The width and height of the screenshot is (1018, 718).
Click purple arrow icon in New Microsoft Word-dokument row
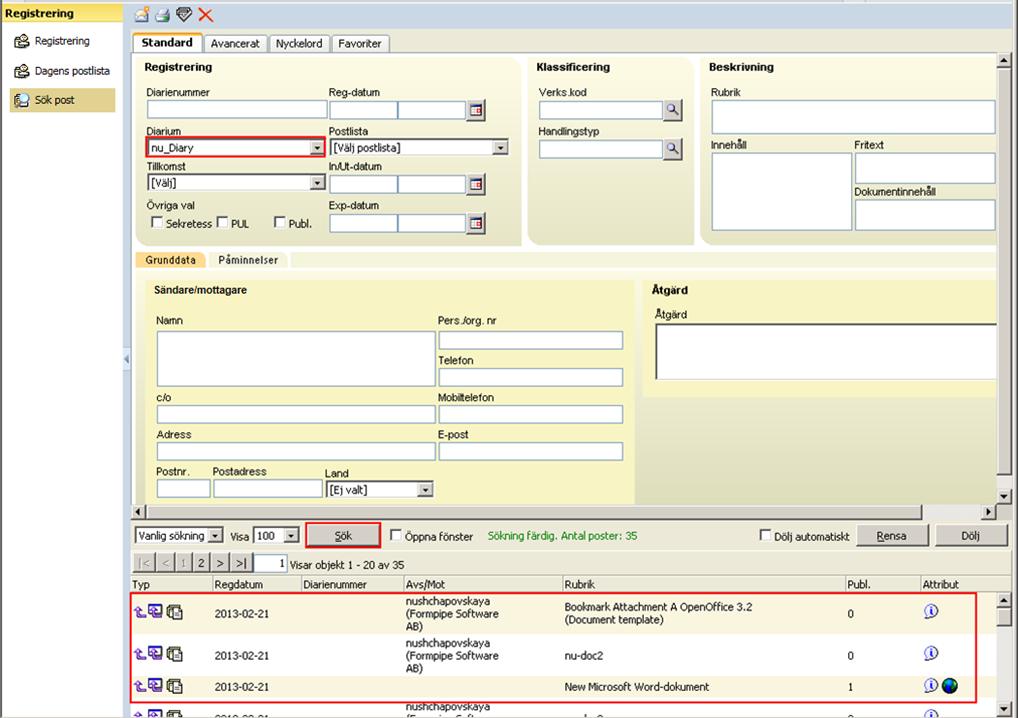(x=140, y=686)
